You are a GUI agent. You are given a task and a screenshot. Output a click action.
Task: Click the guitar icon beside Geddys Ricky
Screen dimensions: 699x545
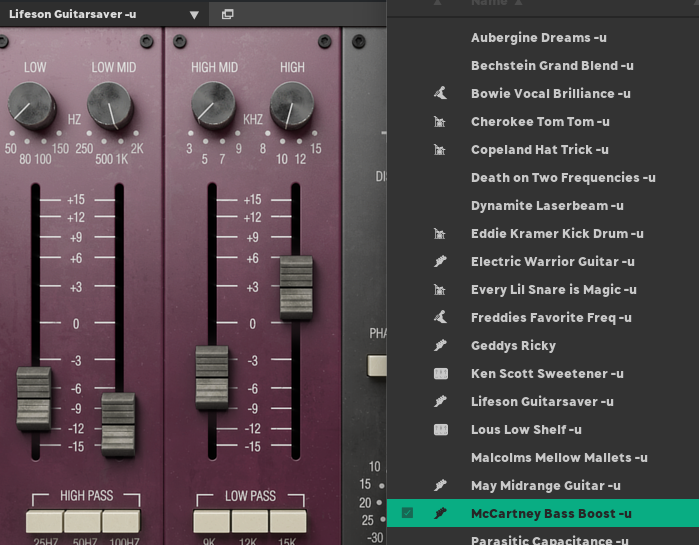[x=440, y=345]
